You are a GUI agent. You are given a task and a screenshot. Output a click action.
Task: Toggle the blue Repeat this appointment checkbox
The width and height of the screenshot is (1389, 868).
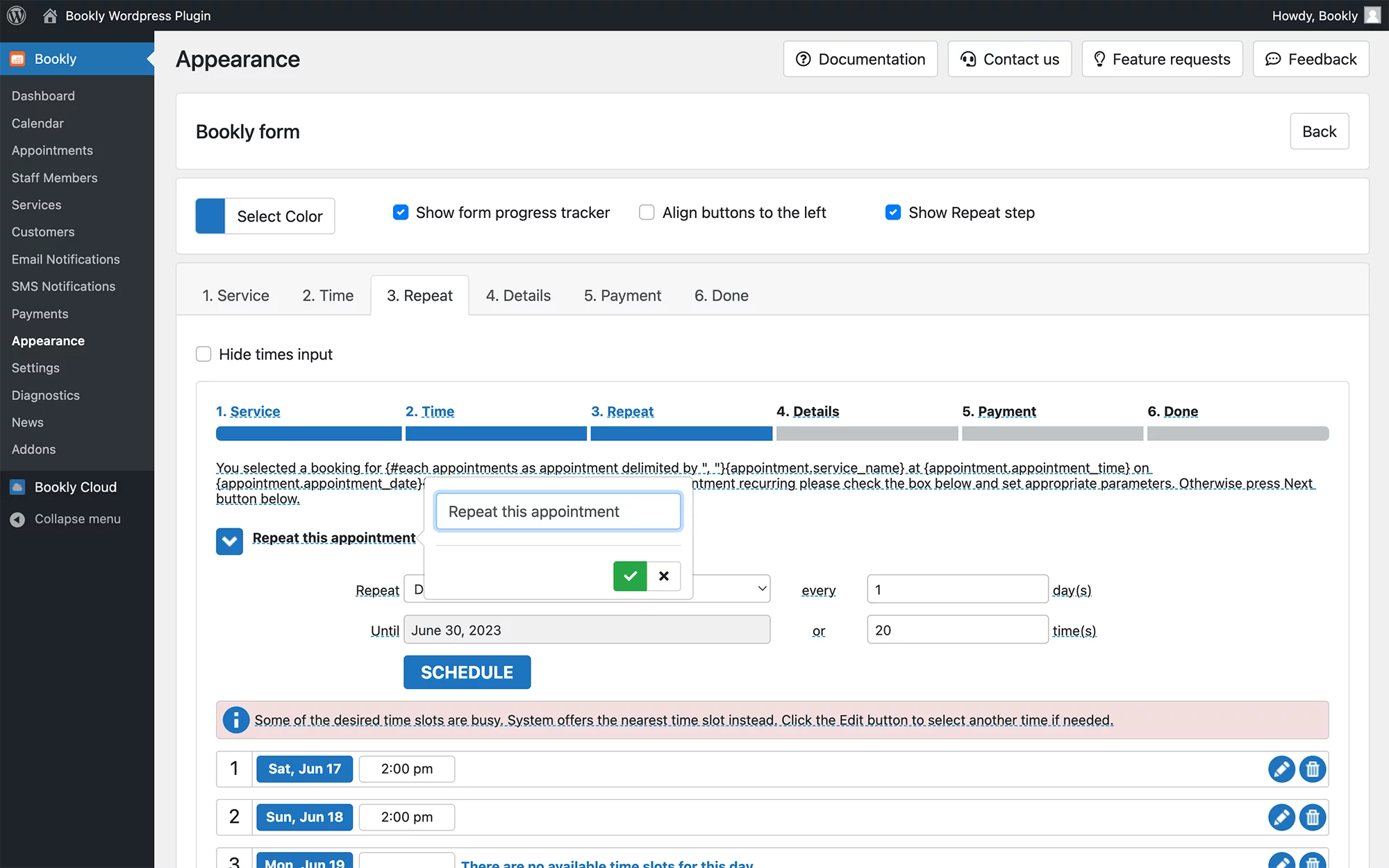[x=229, y=541]
